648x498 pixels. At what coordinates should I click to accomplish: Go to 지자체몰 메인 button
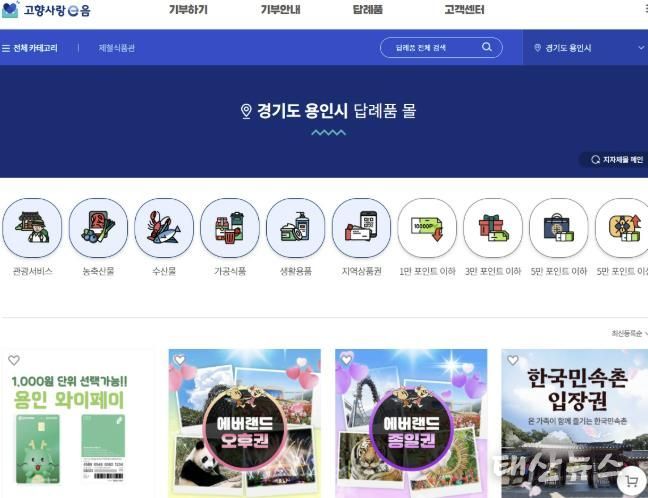coord(617,160)
